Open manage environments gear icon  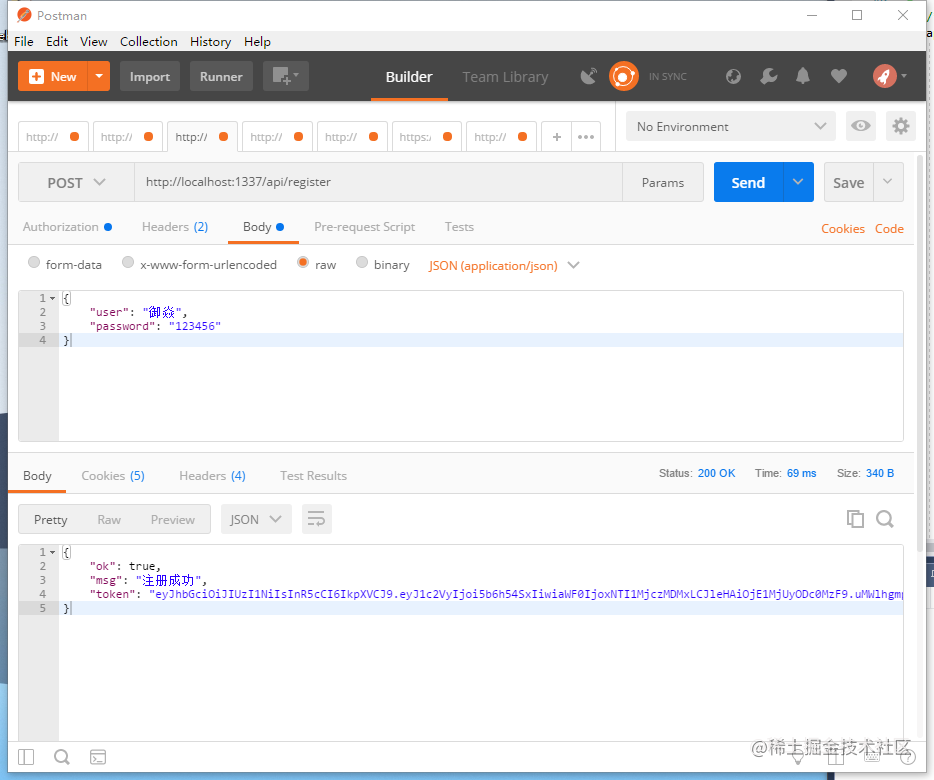(x=901, y=126)
